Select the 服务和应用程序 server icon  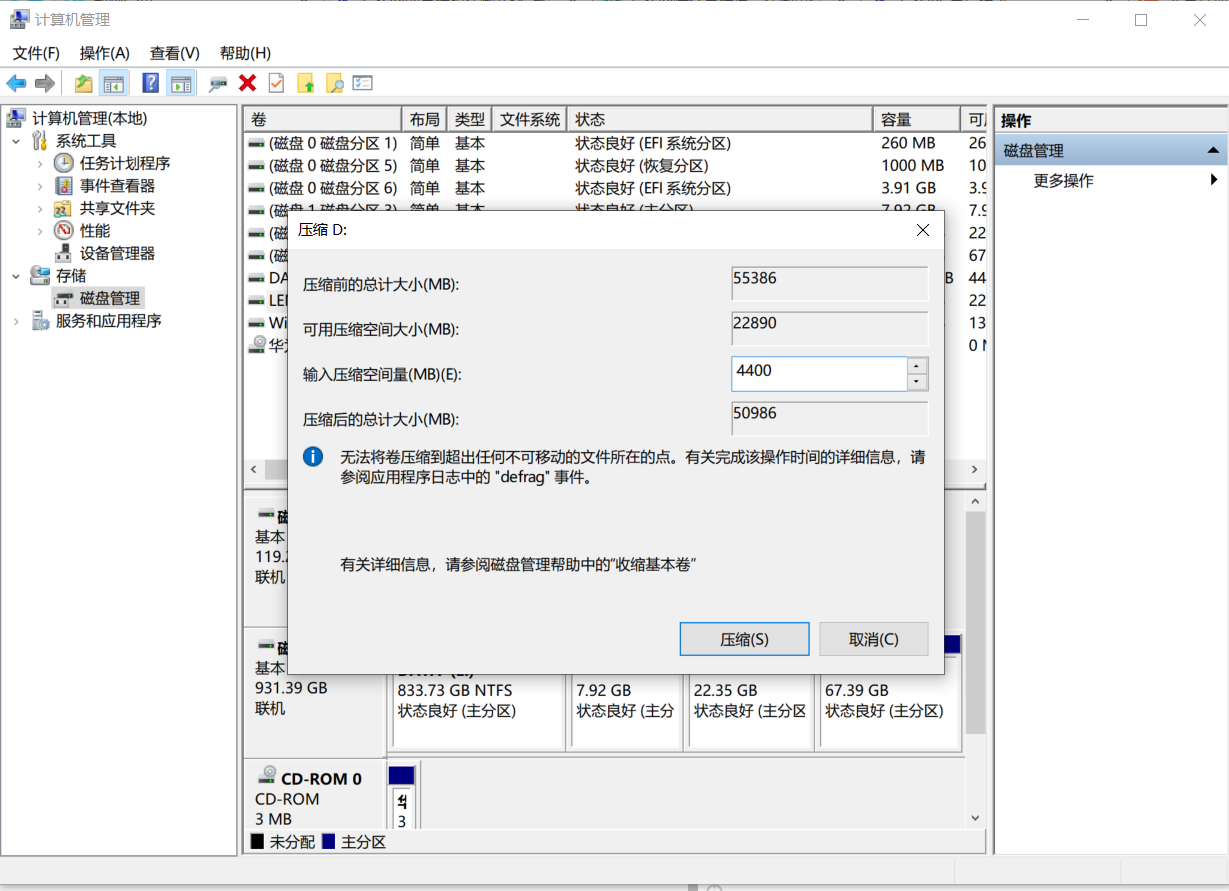click(41, 321)
